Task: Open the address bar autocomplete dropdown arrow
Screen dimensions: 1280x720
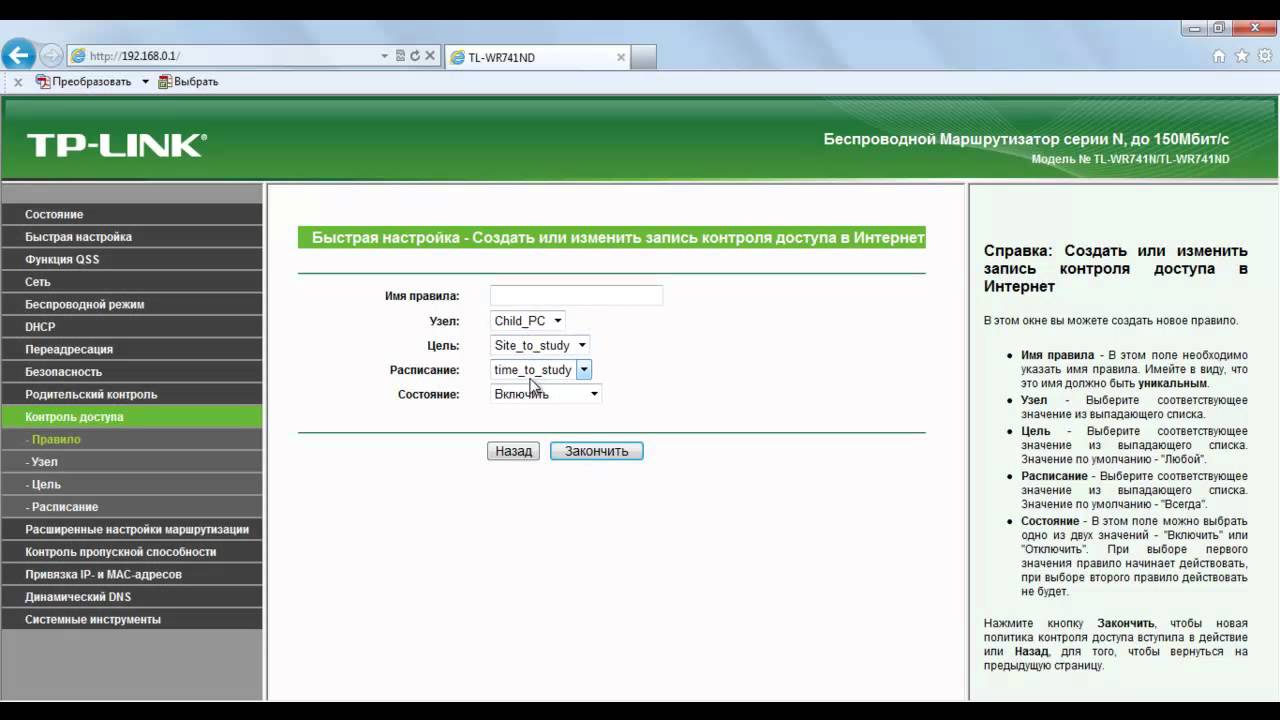Action: pos(384,56)
